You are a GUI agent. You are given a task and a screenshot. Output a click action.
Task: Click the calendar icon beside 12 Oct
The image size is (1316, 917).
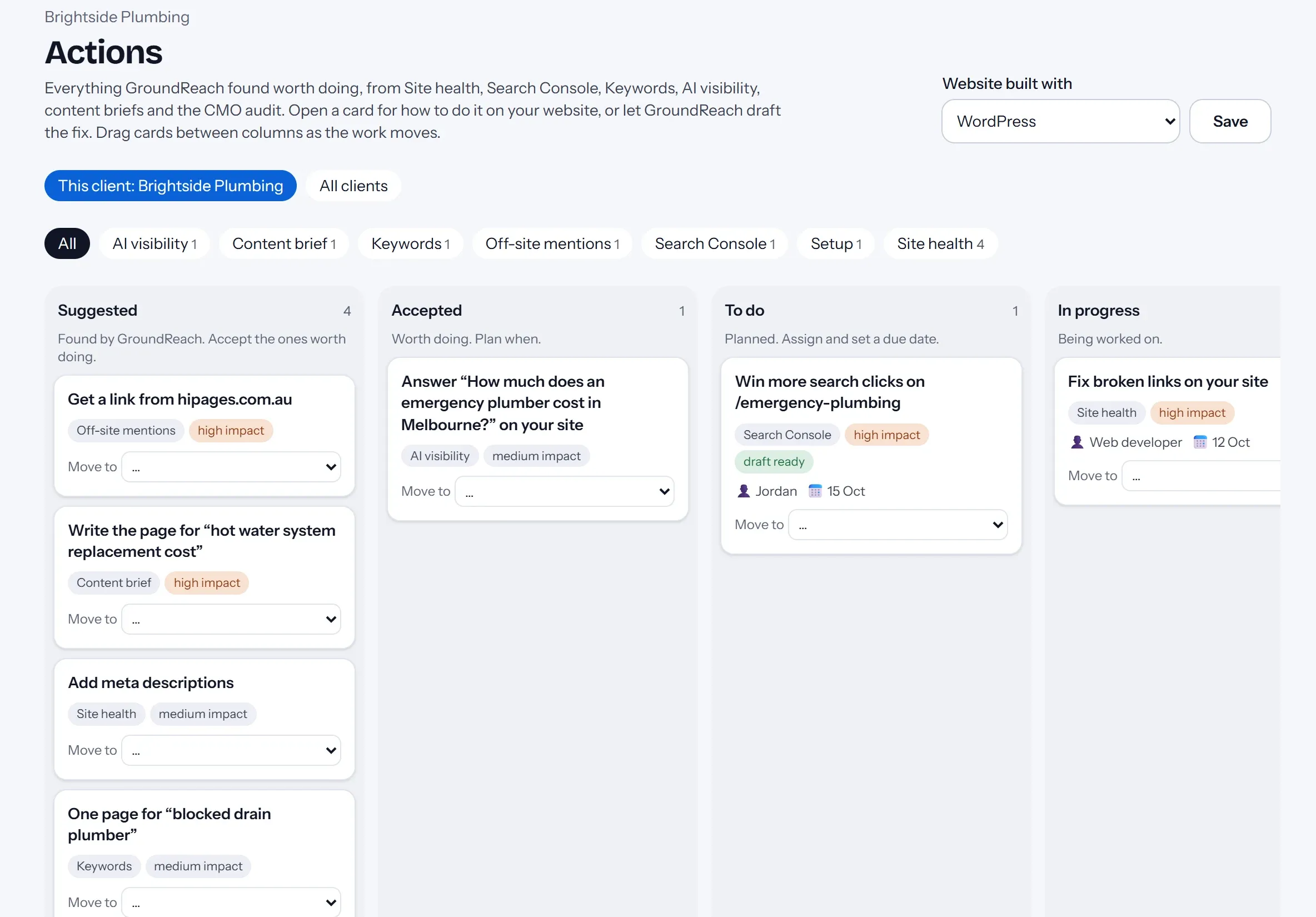coord(1200,442)
